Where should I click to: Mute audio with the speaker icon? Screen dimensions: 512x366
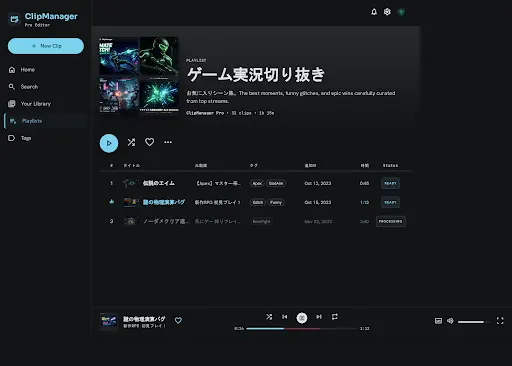tap(450, 321)
